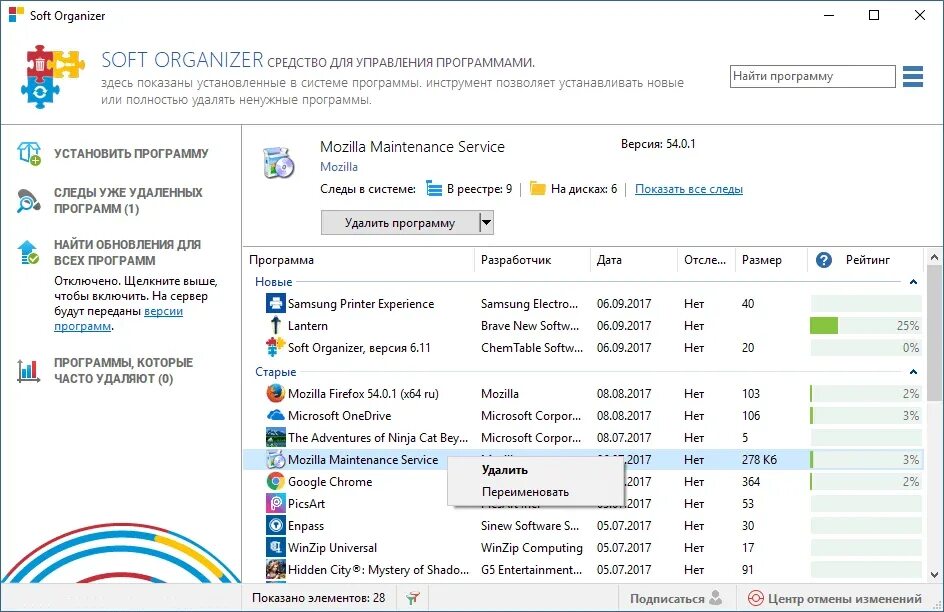The height and width of the screenshot is (612, 944).
Task: Click the Mozilla developer link under title
Action: click(x=339, y=167)
